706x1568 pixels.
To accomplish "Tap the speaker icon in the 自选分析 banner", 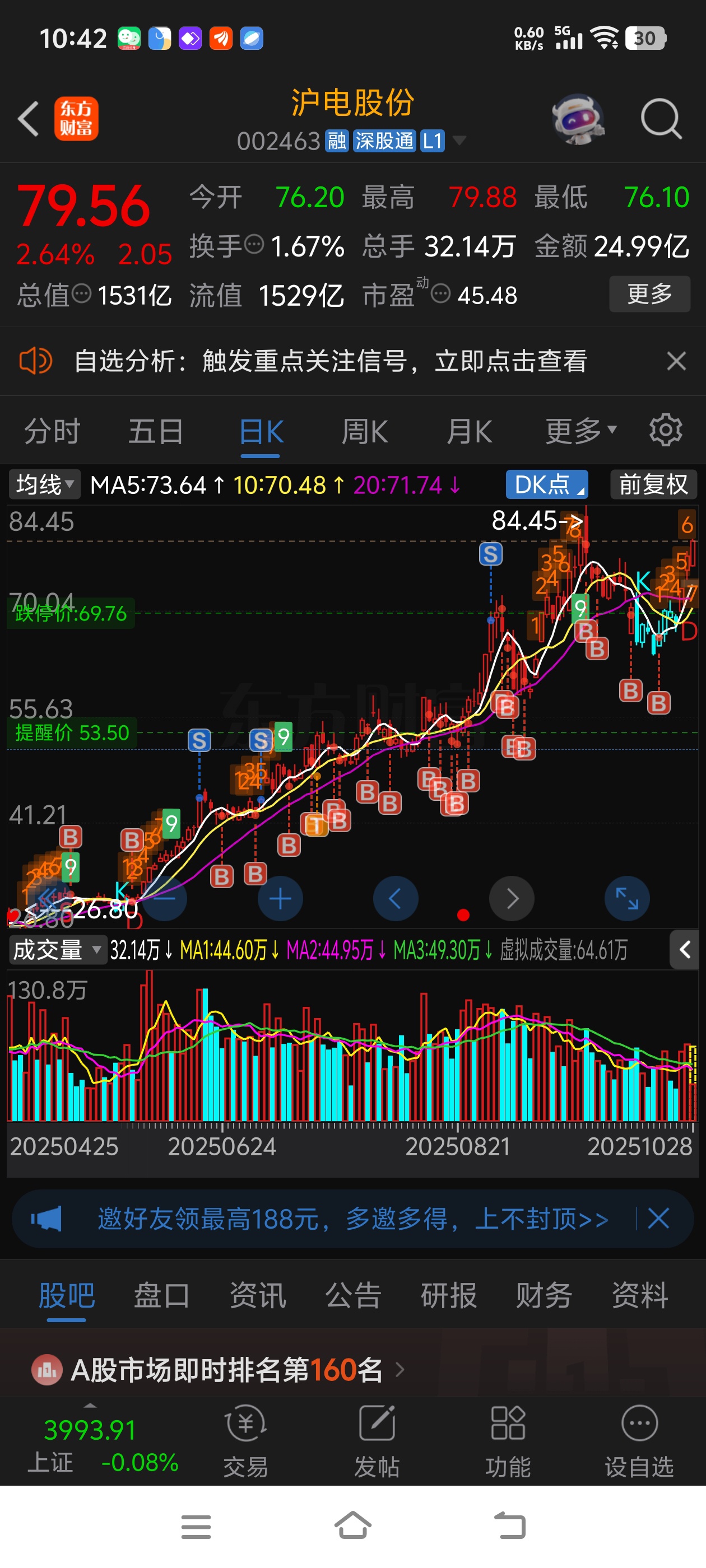I will coord(35,361).
